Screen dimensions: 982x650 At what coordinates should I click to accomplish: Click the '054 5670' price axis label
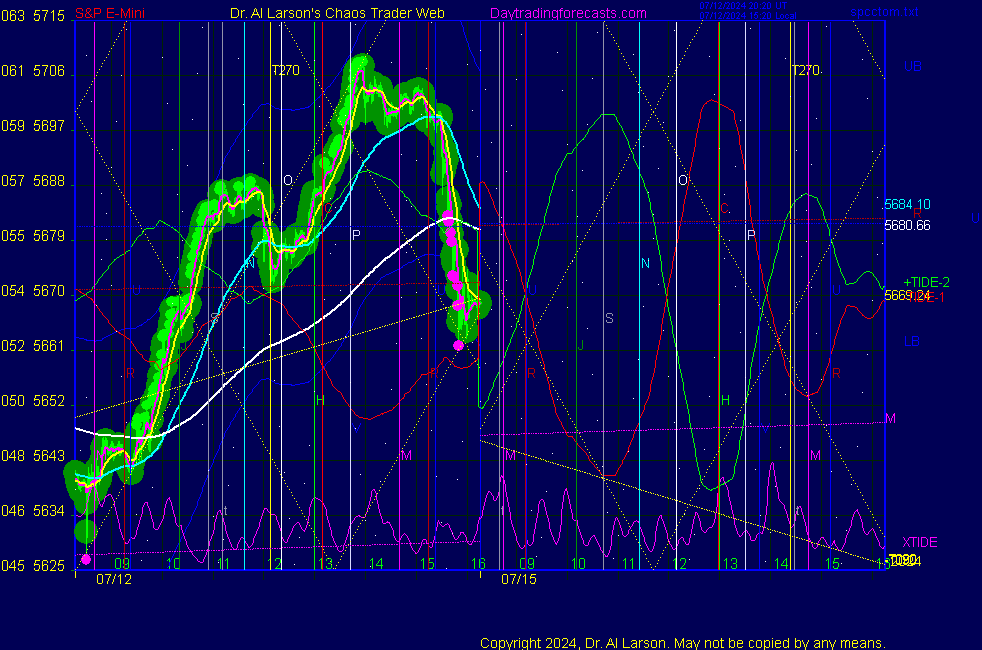pos(33,291)
